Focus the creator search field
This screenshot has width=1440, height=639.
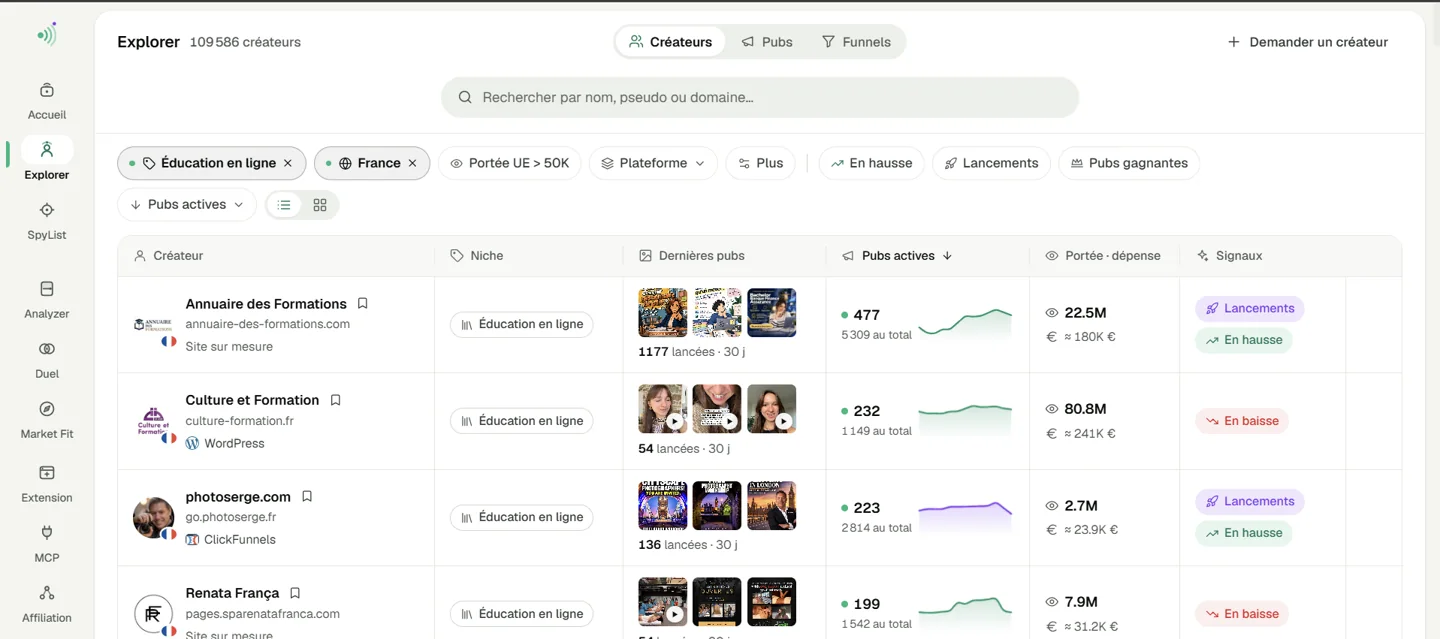[x=760, y=97]
